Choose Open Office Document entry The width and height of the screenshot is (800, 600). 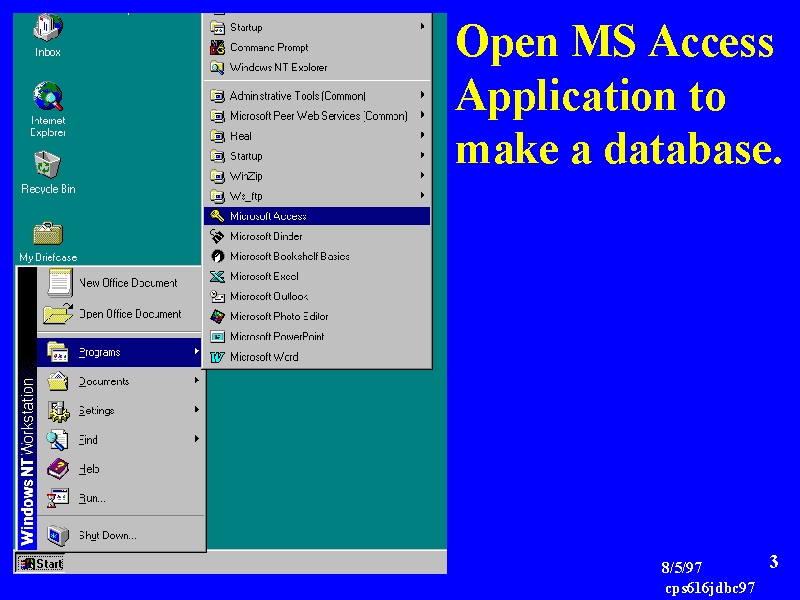[x=120, y=314]
